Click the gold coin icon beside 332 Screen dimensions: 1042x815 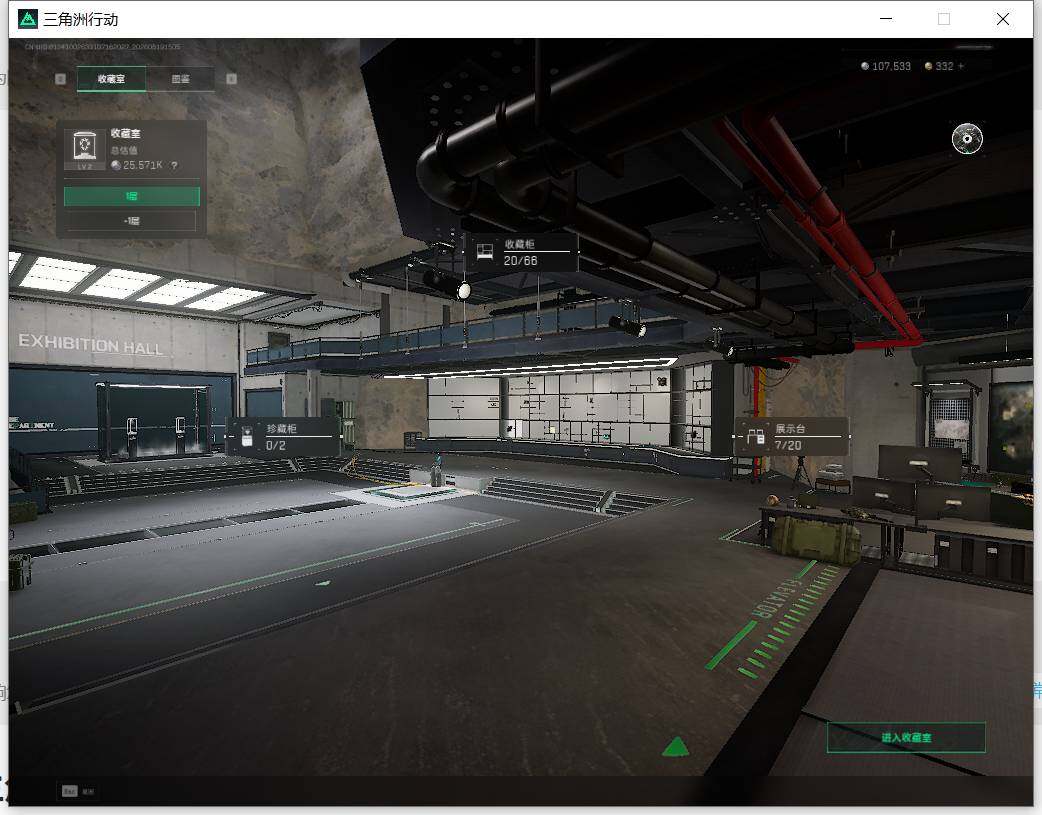tap(928, 66)
